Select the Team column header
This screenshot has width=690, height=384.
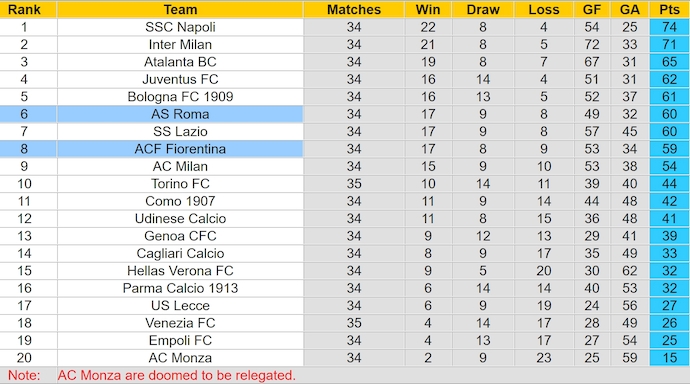point(180,9)
